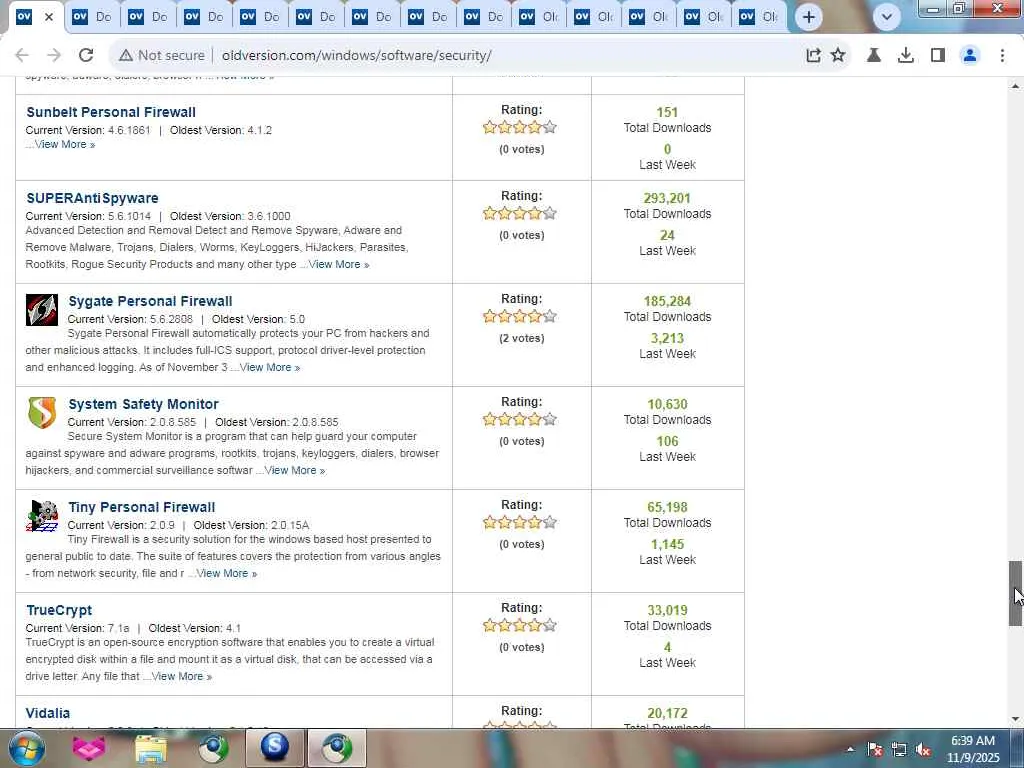Click the page vertical scrollbar thumb
Viewport: 1024px width, 768px height.
click(1015, 593)
